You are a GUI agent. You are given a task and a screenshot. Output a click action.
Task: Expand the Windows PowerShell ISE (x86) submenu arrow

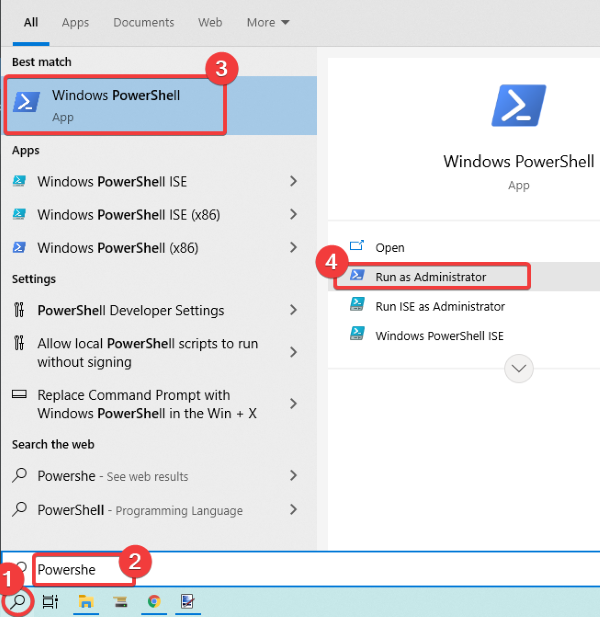293,214
